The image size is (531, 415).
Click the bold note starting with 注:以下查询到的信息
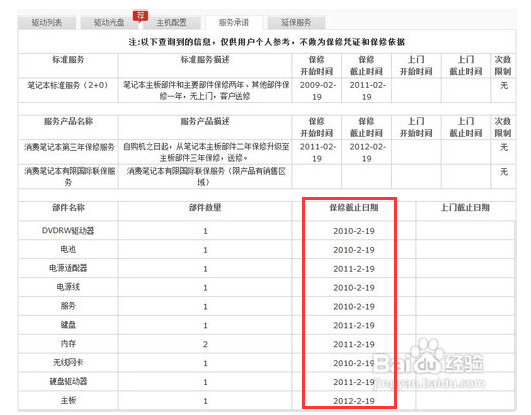[267, 42]
